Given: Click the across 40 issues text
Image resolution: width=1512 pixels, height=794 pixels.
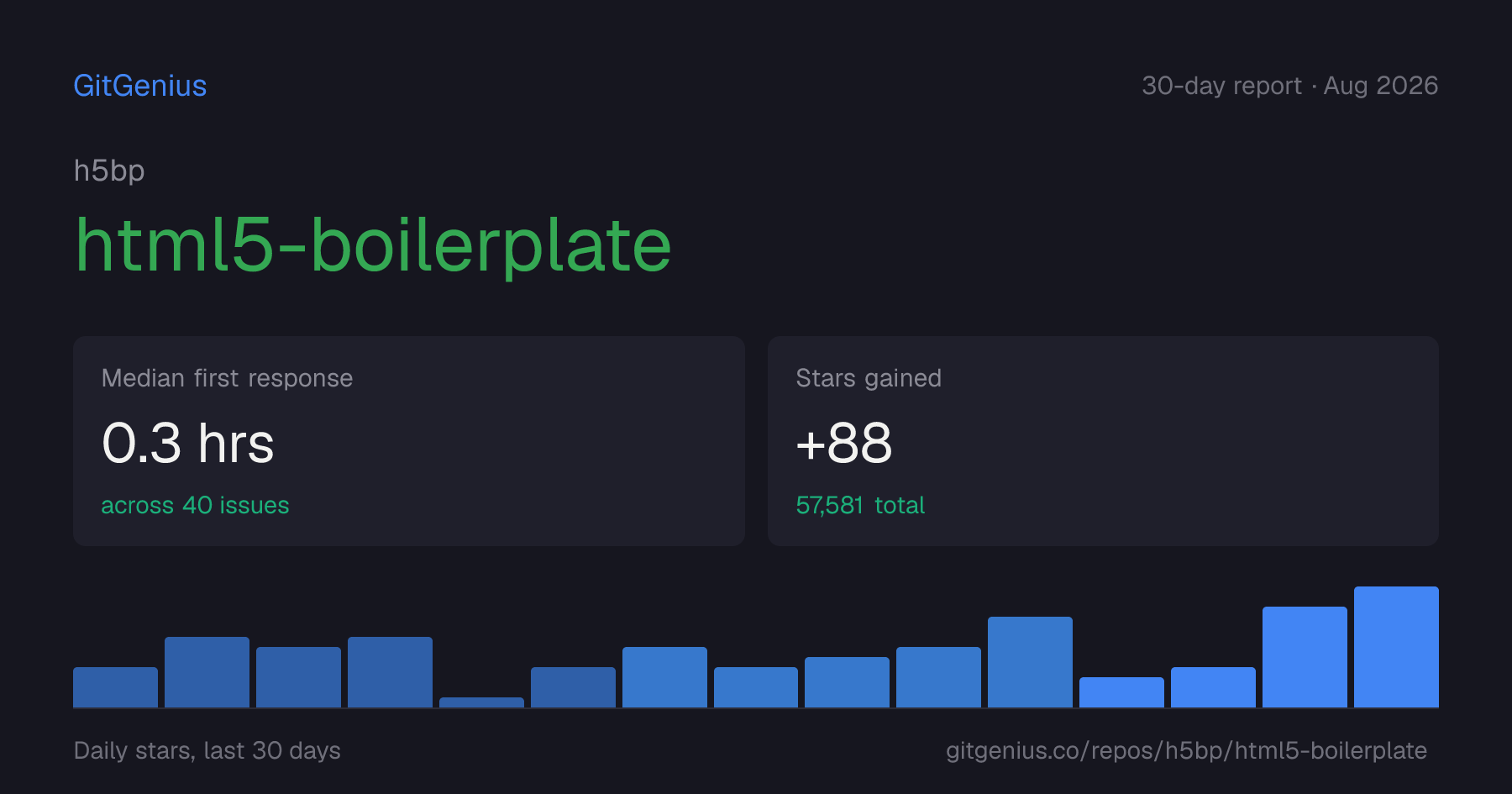Looking at the screenshot, I should (x=195, y=505).
